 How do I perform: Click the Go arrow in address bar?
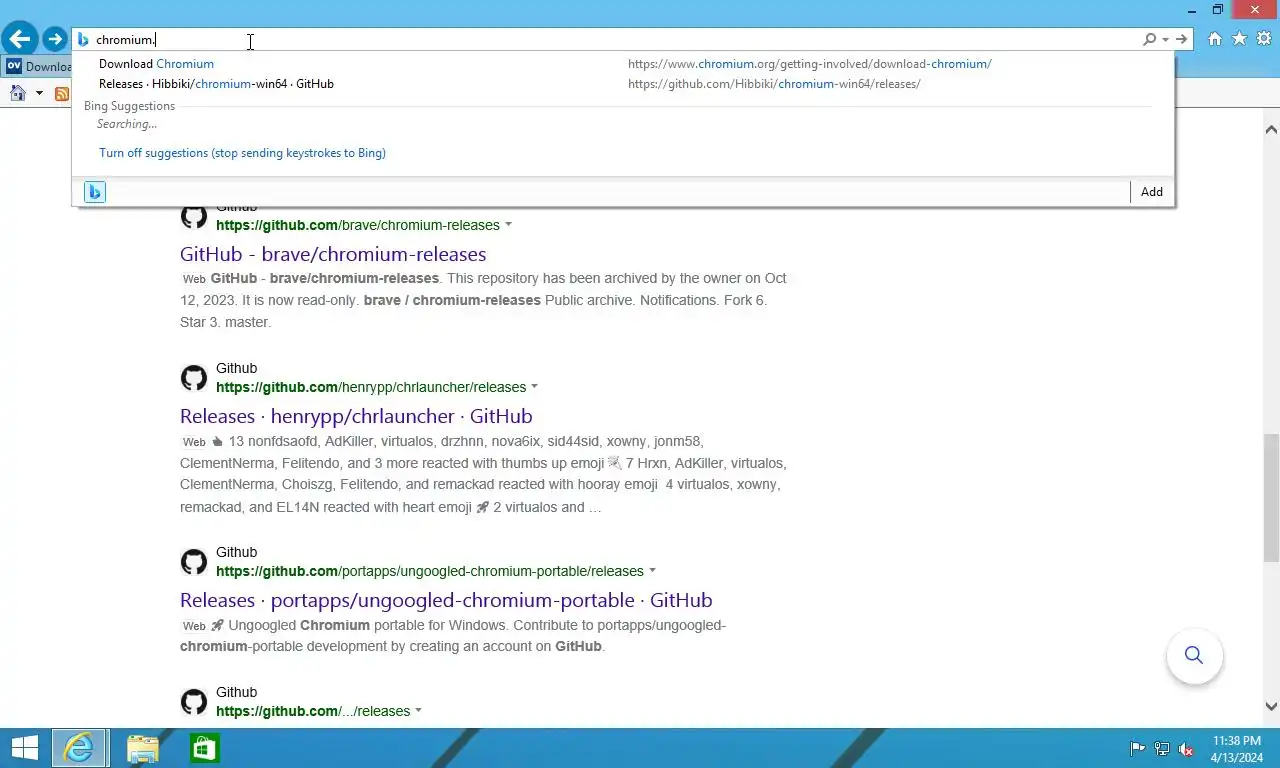[1182, 40]
